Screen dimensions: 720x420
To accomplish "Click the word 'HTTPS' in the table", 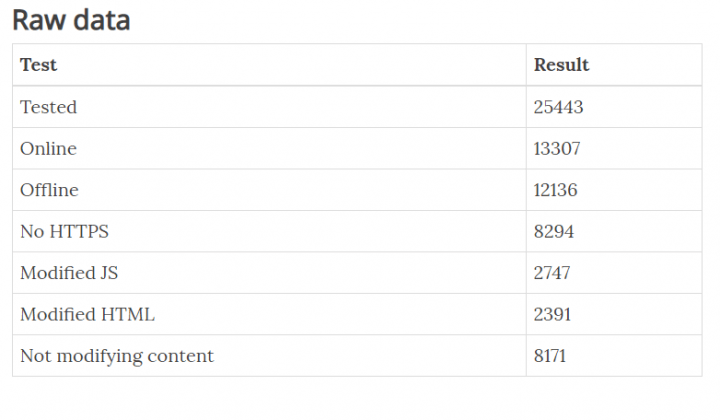I will [79, 232].
